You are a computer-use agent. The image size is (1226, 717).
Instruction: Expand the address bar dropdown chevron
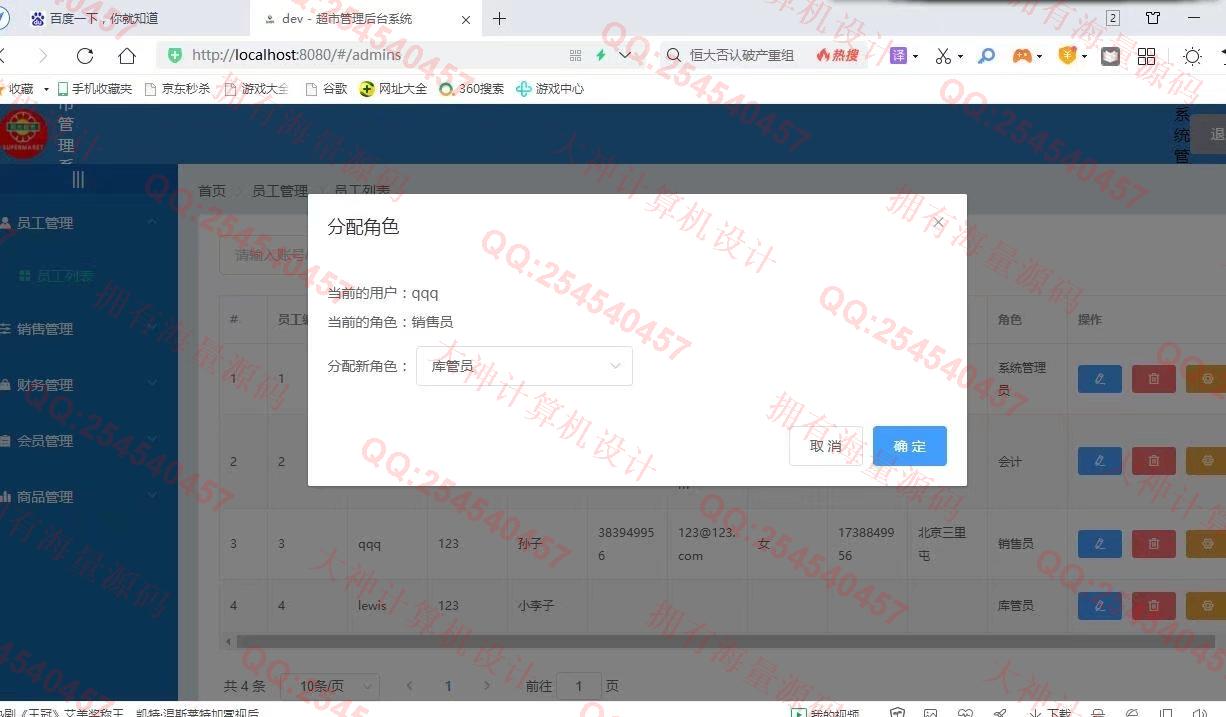[x=625, y=55]
